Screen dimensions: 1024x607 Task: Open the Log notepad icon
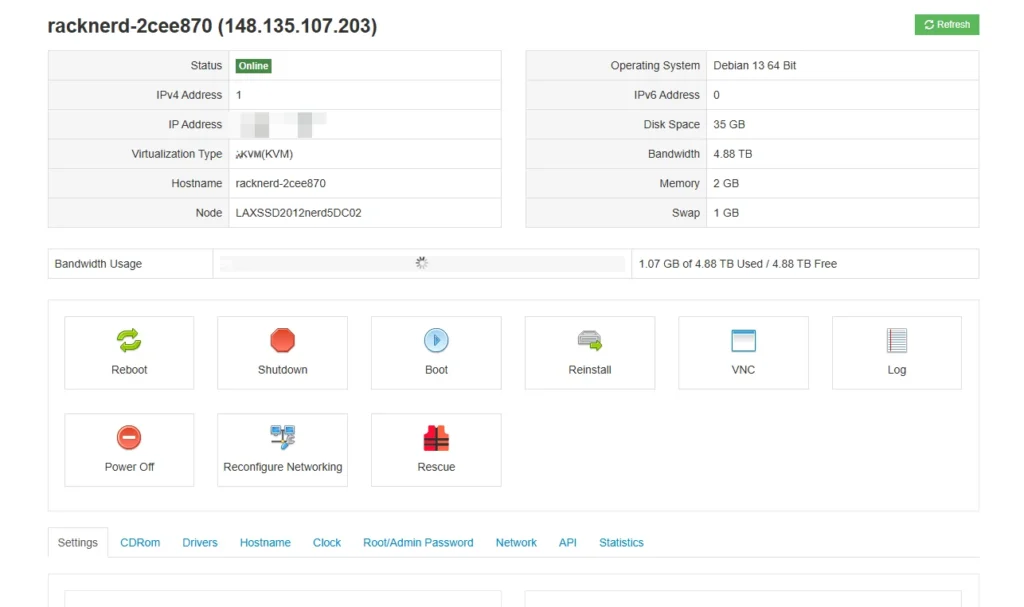[x=896, y=341]
